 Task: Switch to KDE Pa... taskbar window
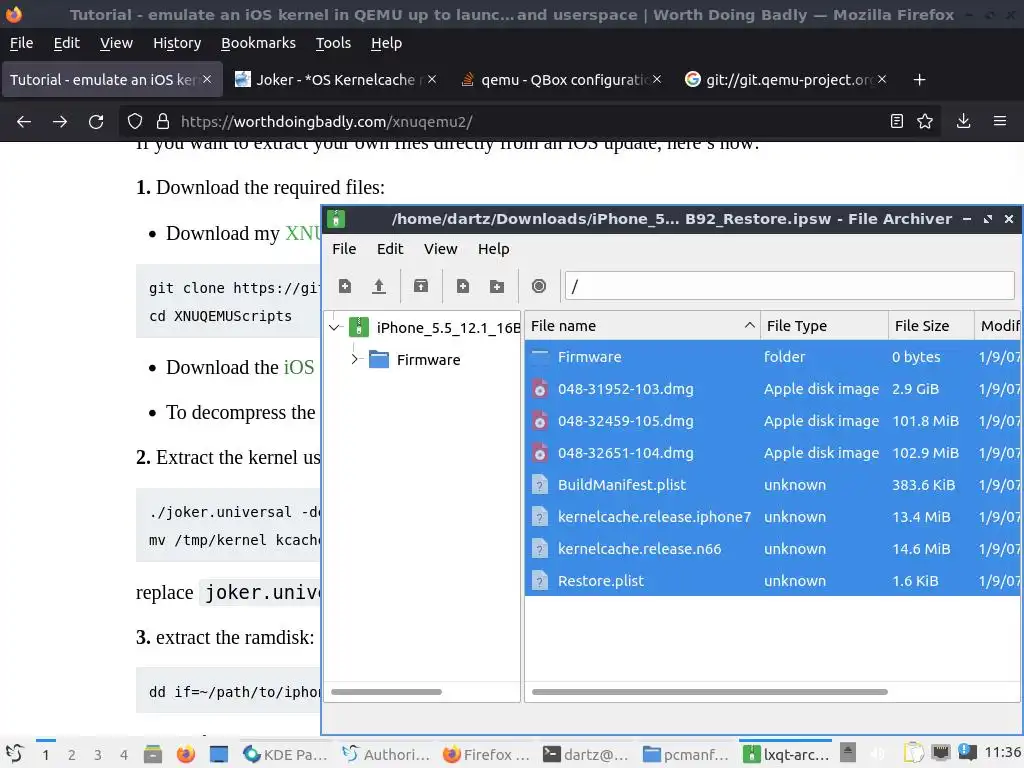pyautogui.click(x=285, y=754)
